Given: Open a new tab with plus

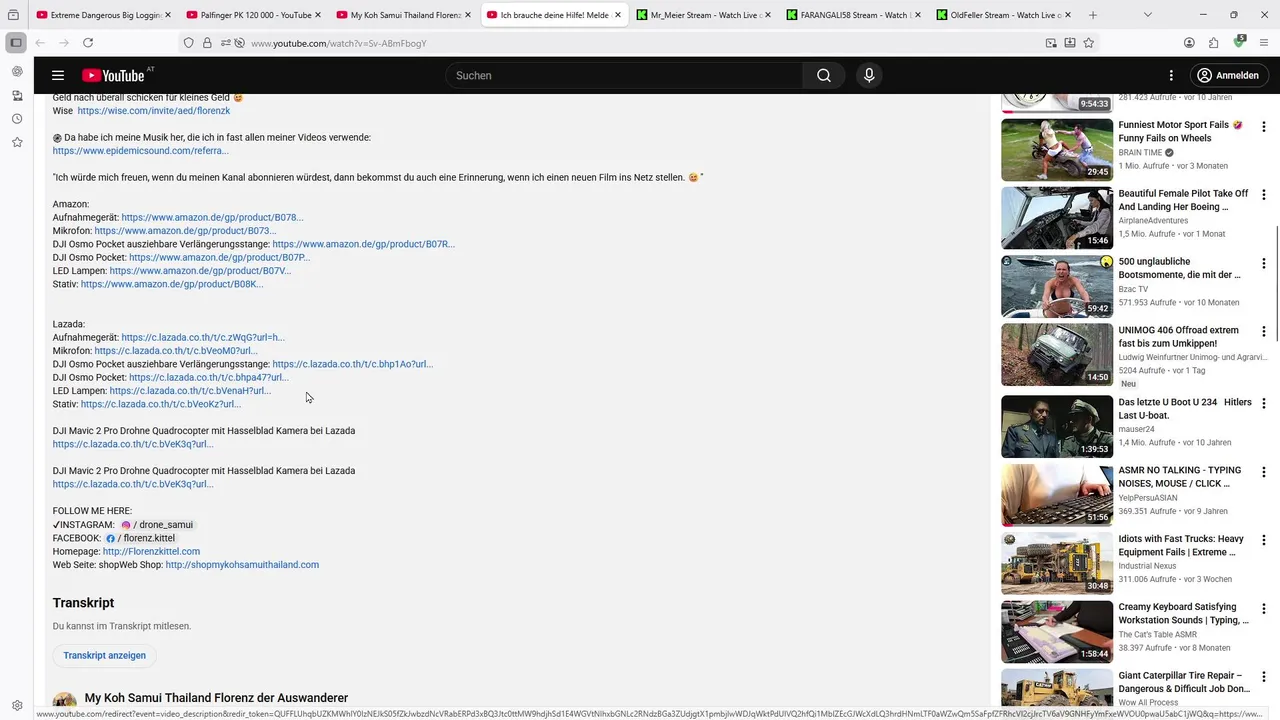Looking at the screenshot, I should tap(1092, 15).
